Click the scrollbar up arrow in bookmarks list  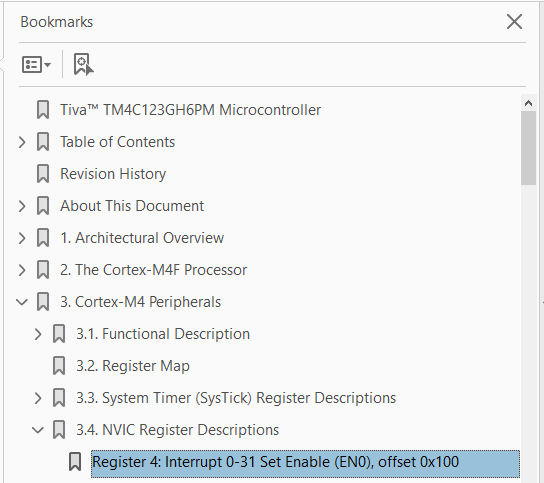(528, 103)
